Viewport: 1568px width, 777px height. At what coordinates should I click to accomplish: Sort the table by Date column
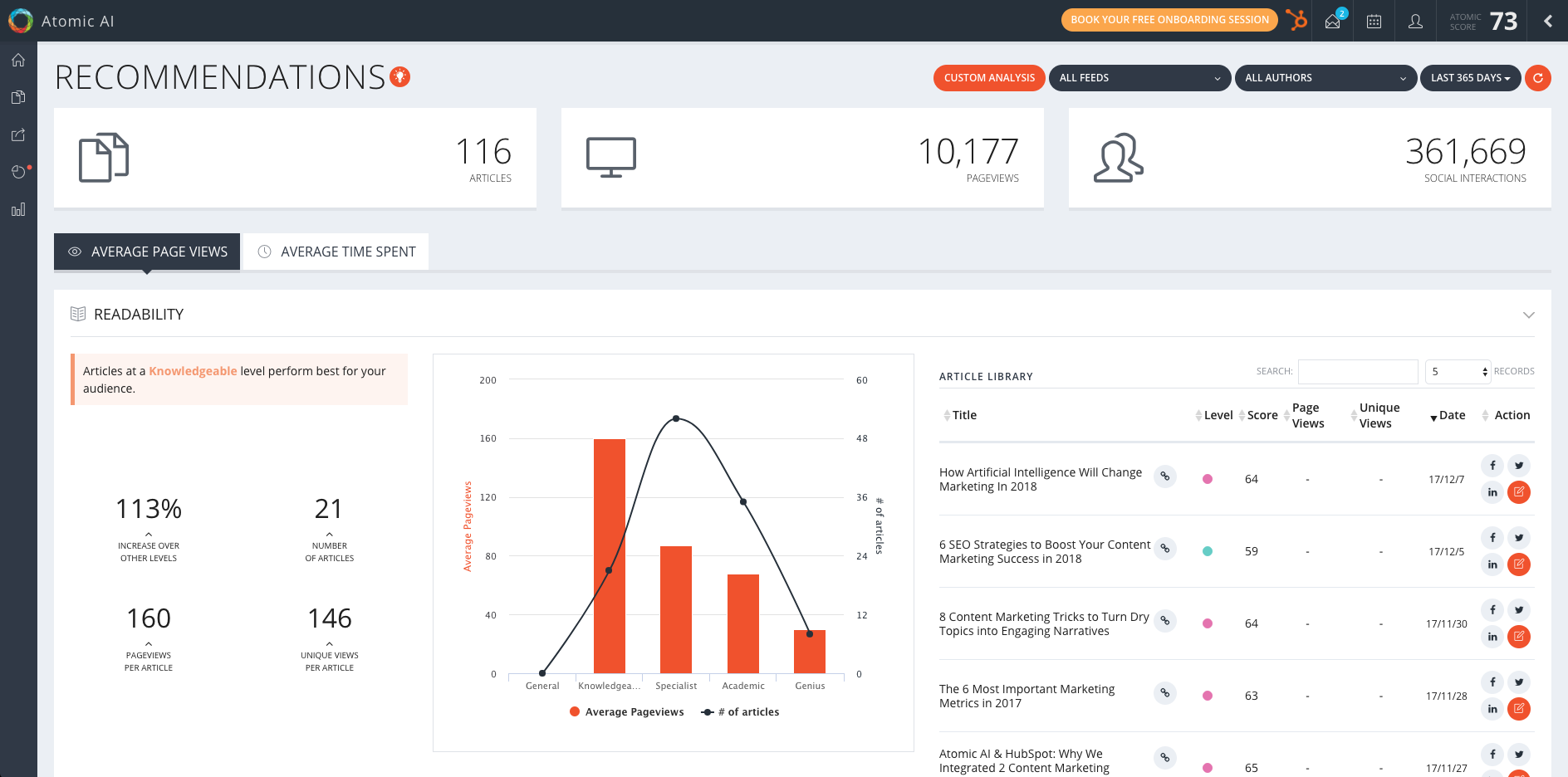point(1451,416)
